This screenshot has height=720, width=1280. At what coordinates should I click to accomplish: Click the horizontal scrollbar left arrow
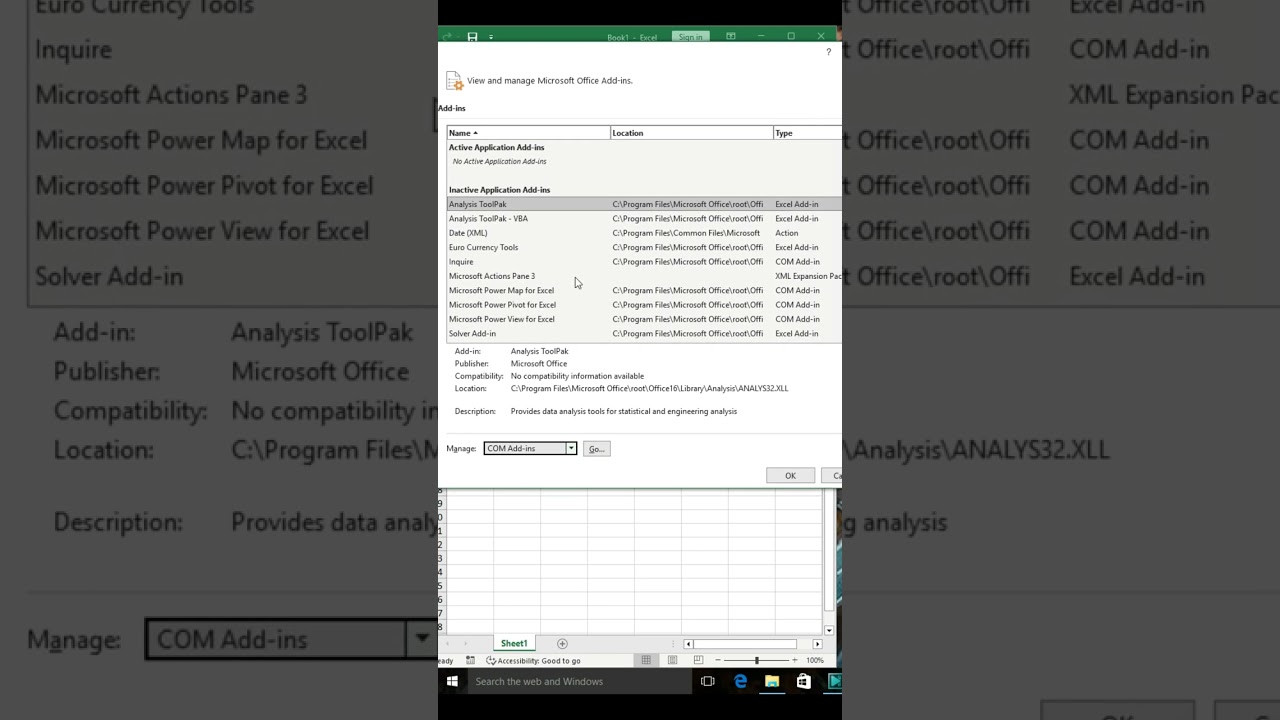click(688, 644)
